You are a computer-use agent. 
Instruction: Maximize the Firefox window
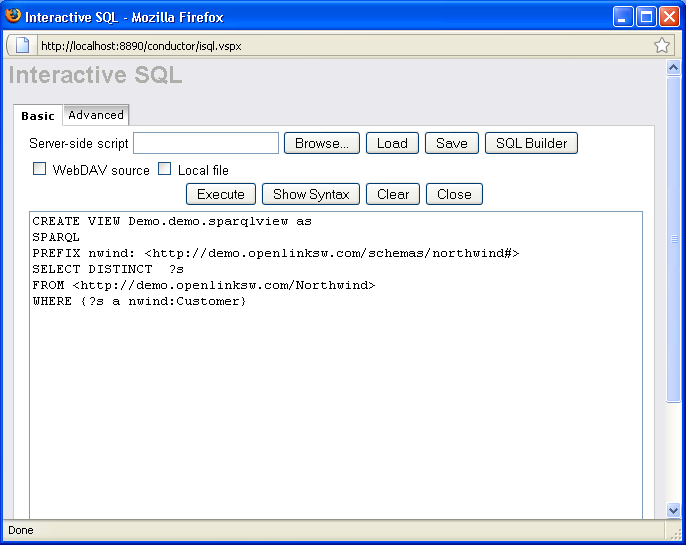pos(646,17)
